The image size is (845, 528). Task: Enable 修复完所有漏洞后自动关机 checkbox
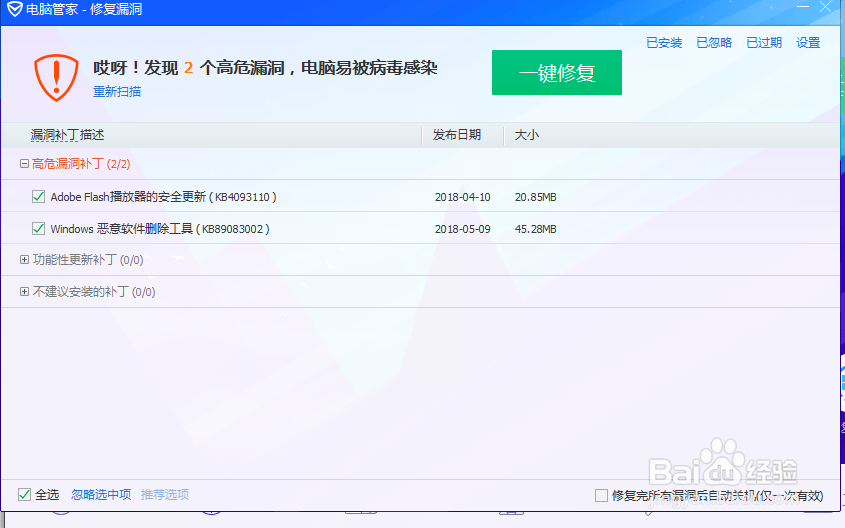point(601,495)
